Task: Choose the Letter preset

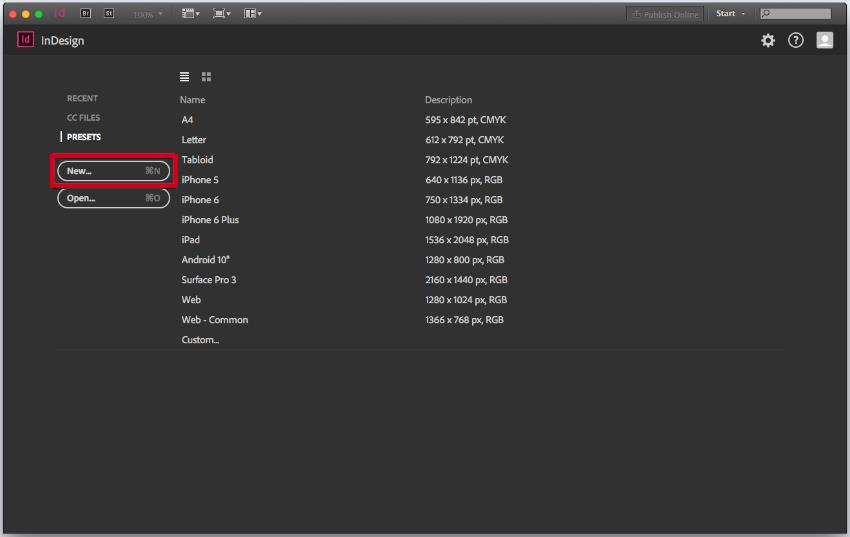Action: tap(194, 140)
